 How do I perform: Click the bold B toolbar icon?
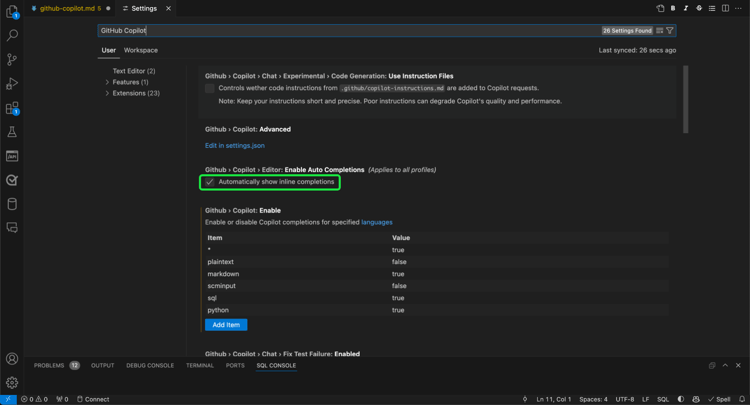click(673, 8)
